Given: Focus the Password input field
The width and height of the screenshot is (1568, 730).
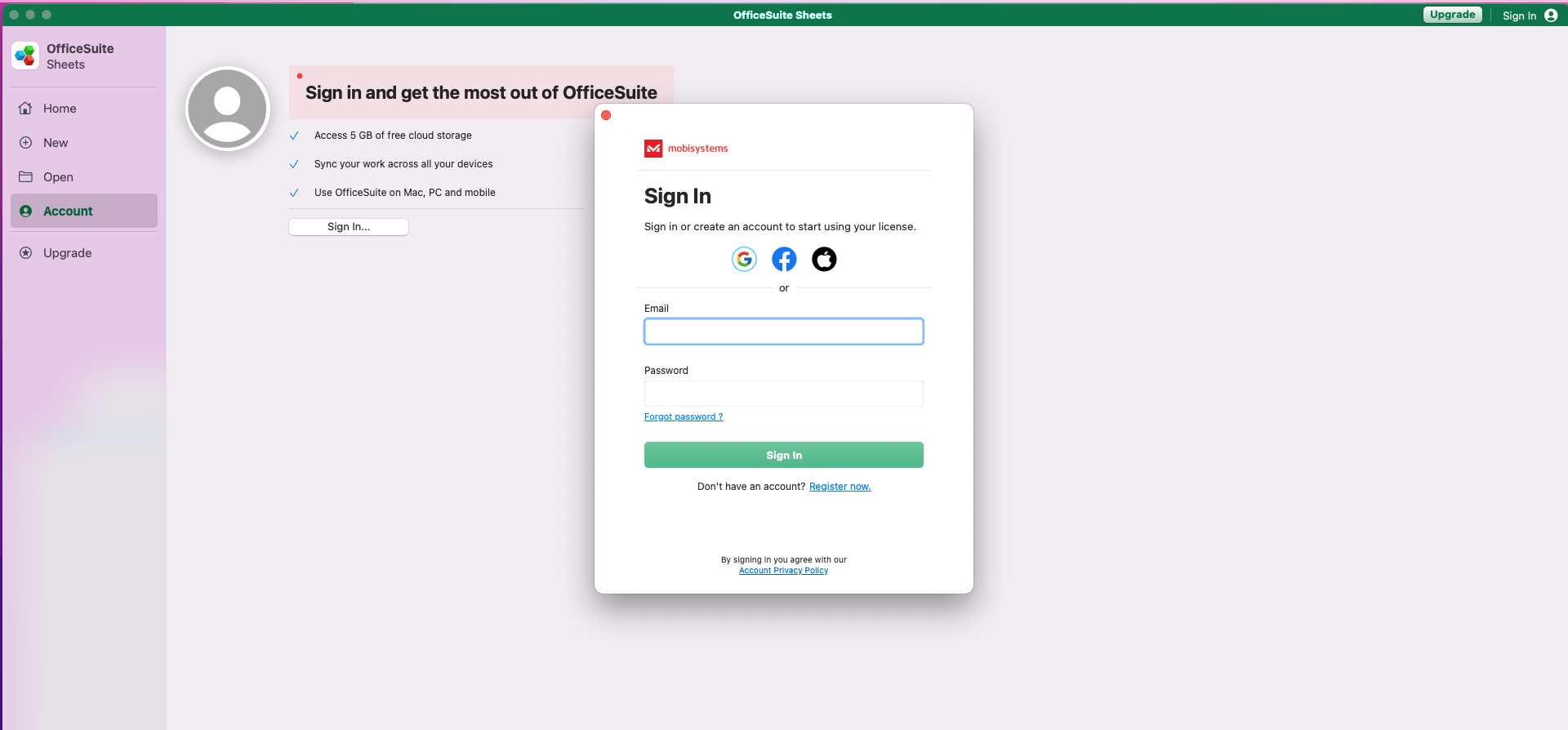Looking at the screenshot, I should coord(784,394).
